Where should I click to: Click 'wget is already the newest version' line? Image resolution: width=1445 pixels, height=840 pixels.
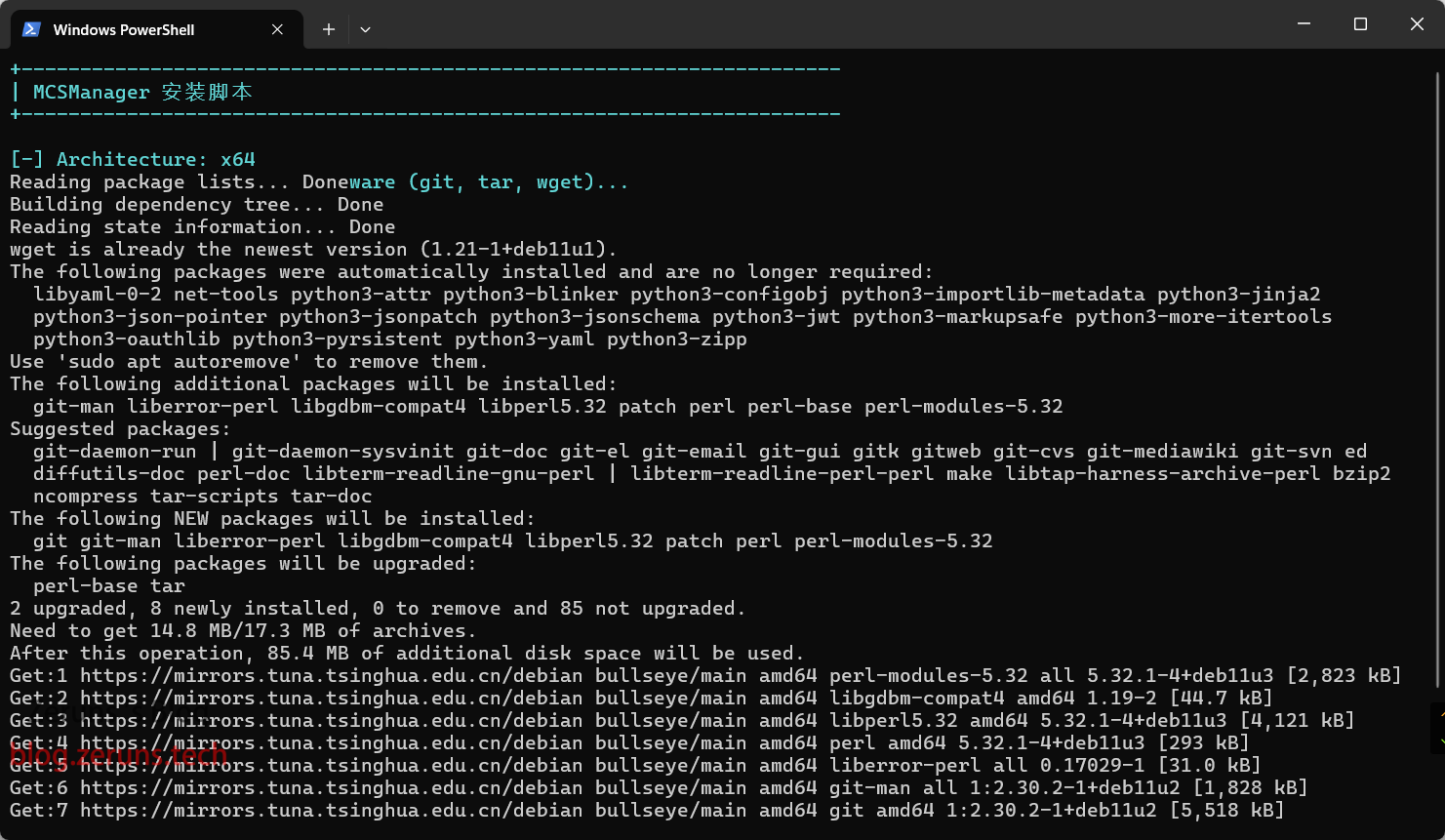click(x=313, y=249)
